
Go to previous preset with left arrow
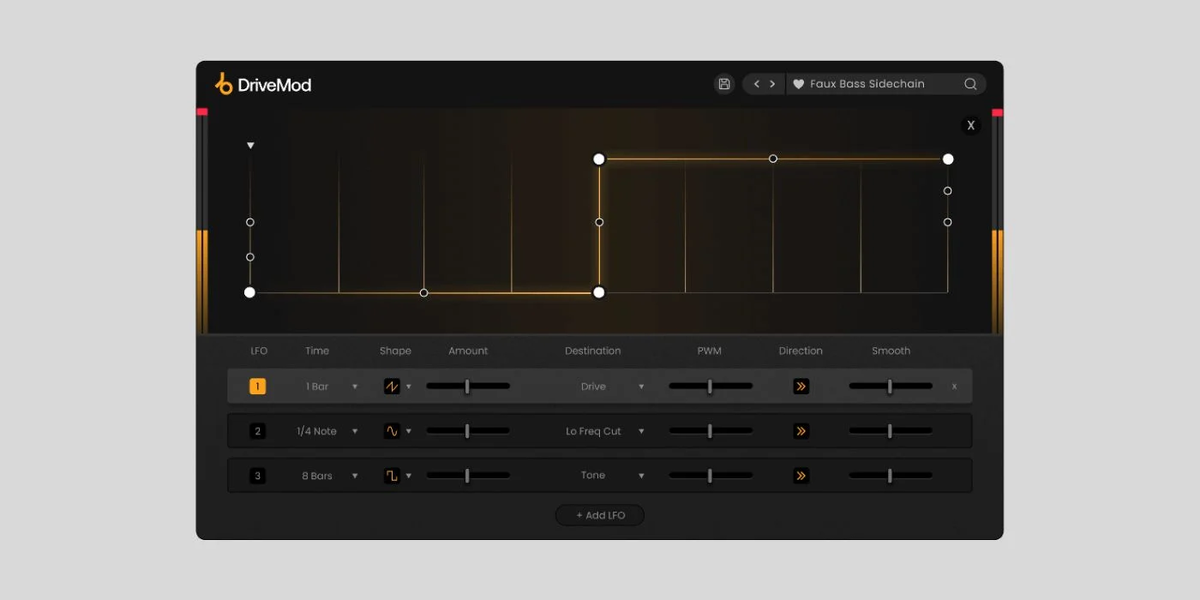(x=757, y=84)
